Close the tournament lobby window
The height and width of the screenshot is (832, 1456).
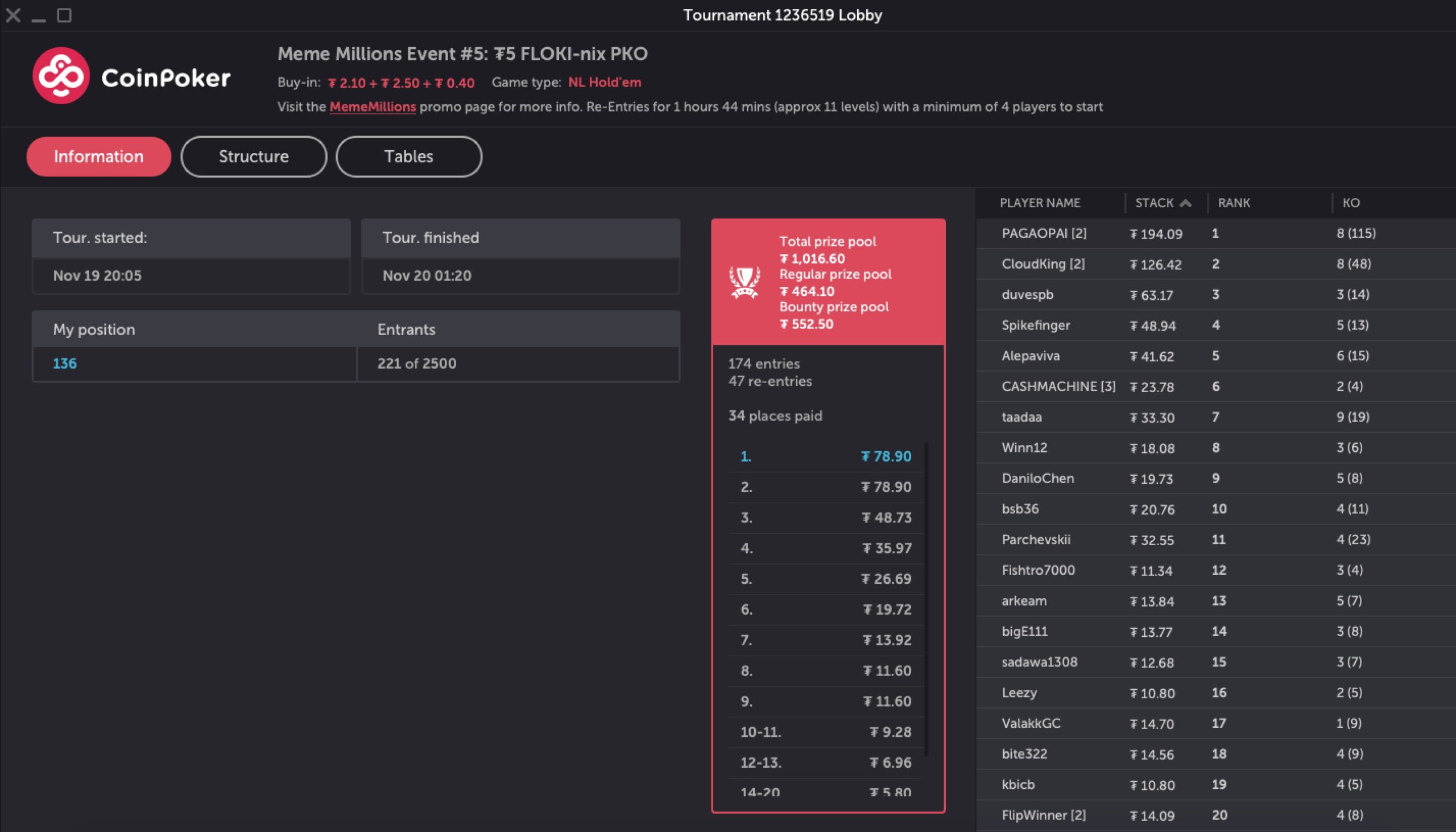point(13,15)
